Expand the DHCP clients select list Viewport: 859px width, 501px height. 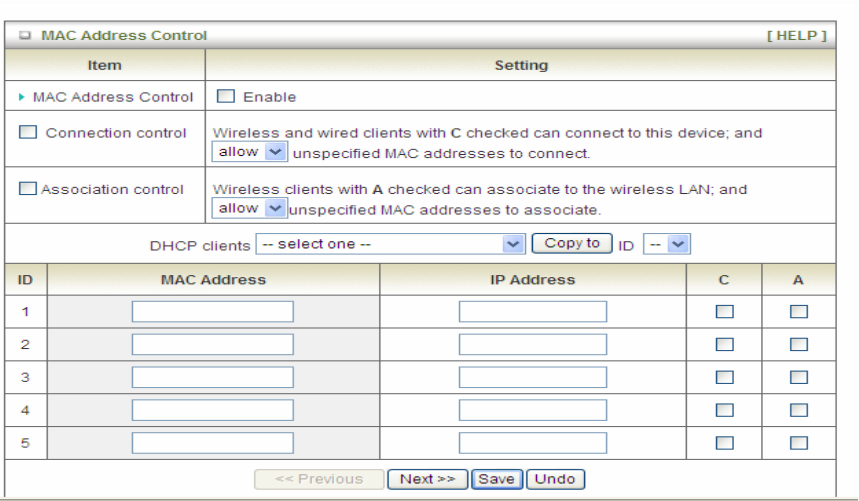(390, 244)
